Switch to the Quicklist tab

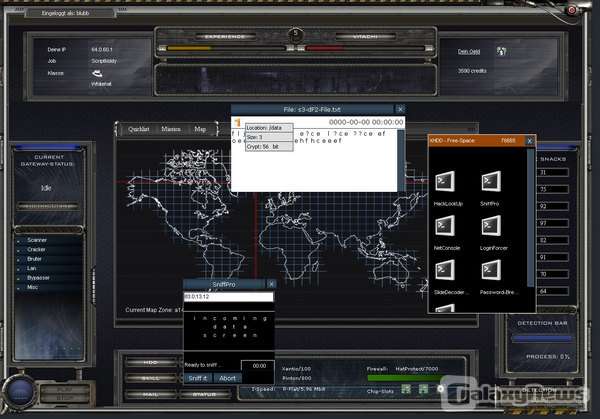coord(139,129)
